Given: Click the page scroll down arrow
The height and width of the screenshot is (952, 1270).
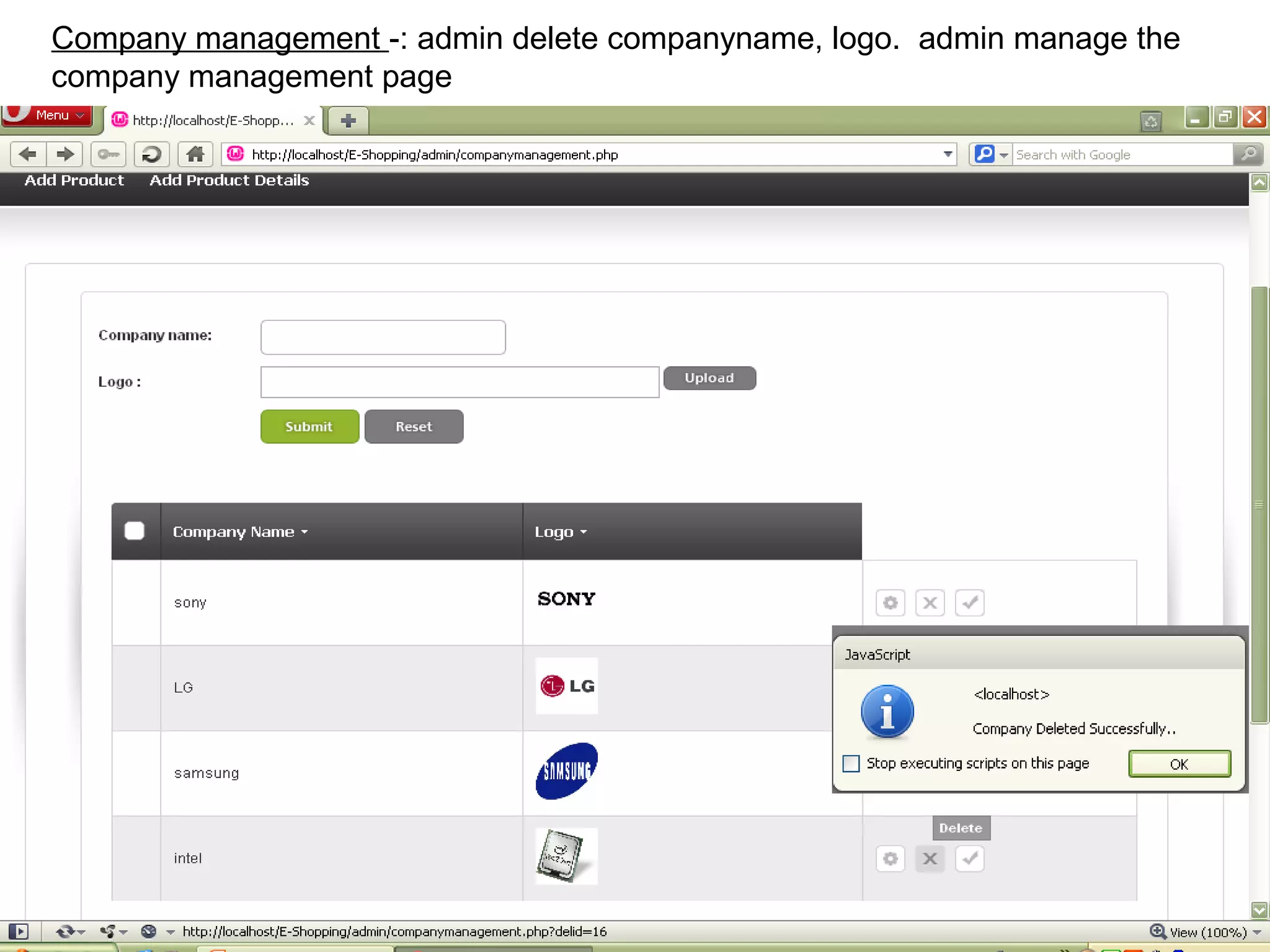Looking at the screenshot, I should [x=1259, y=910].
